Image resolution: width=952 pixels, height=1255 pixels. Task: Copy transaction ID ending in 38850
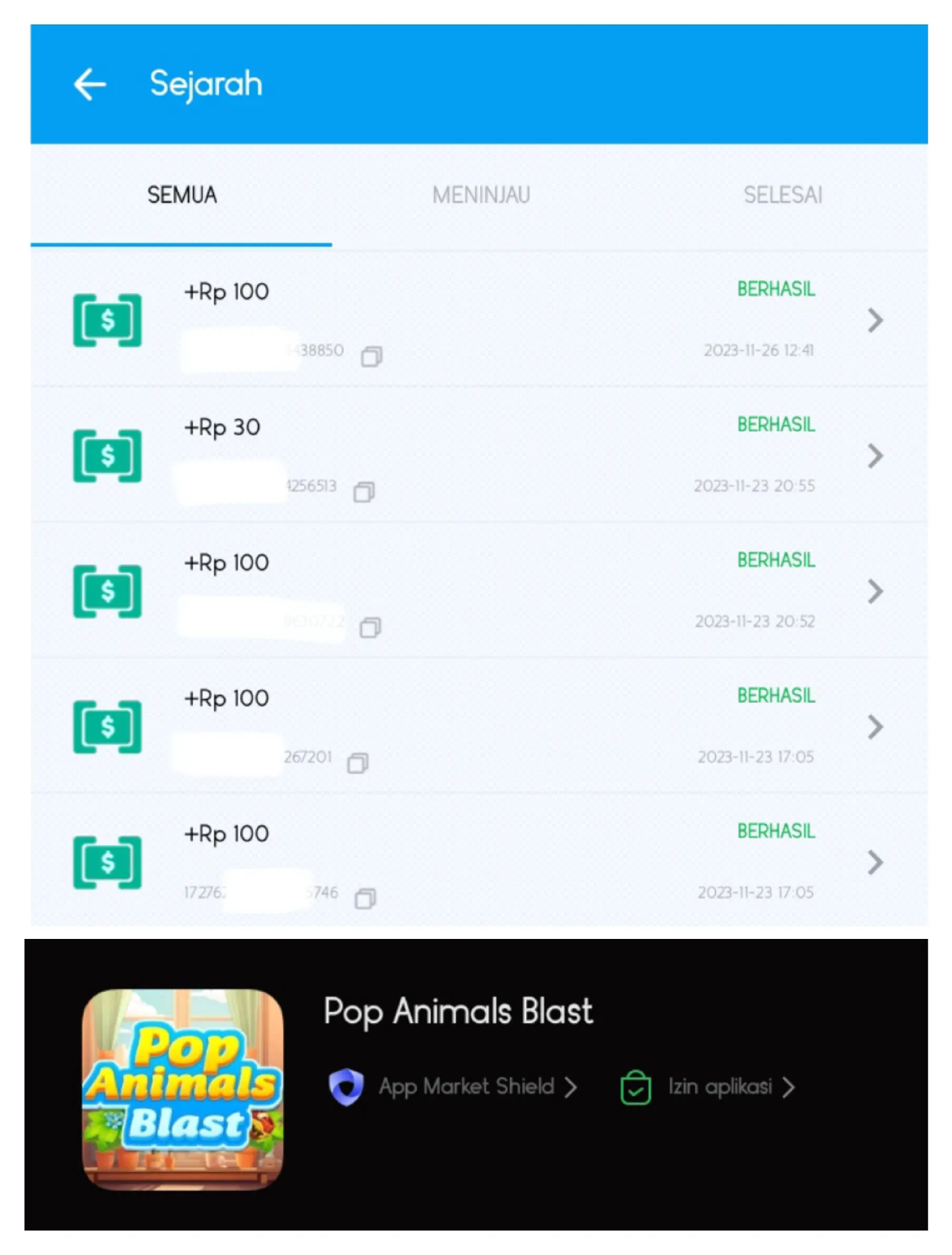tap(372, 356)
